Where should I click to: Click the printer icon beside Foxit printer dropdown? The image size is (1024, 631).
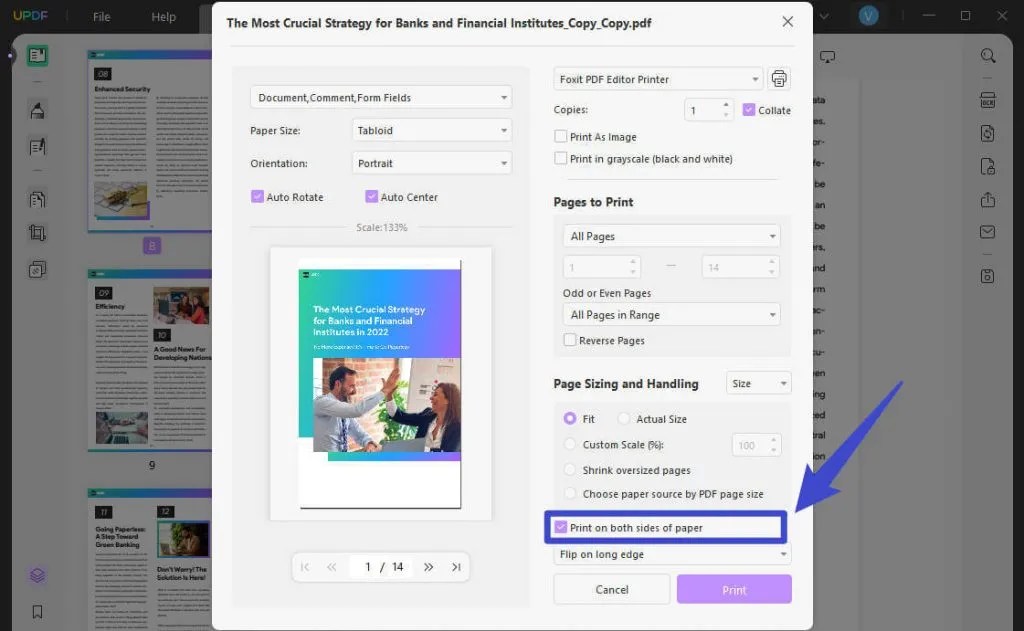click(779, 78)
